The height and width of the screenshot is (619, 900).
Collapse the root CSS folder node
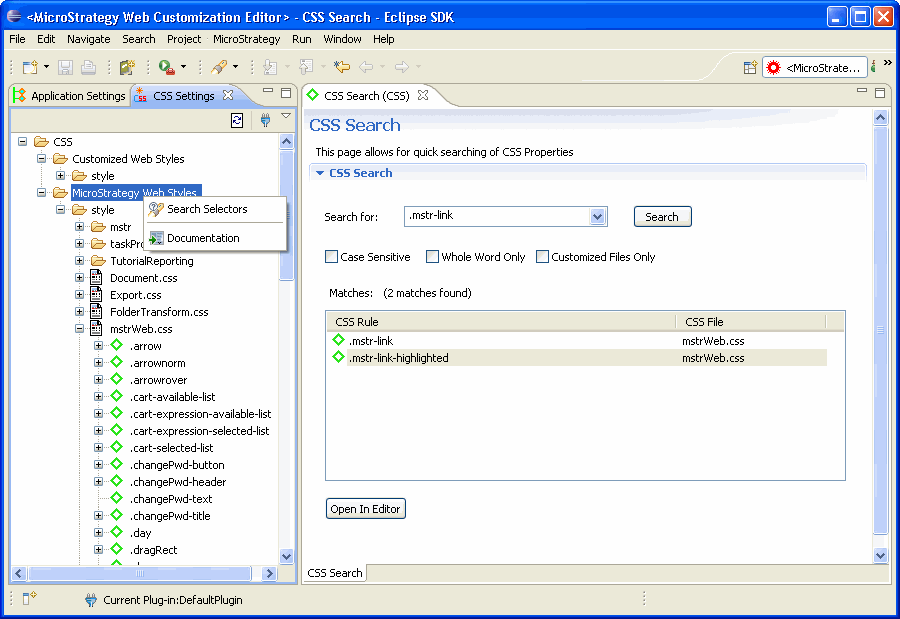coord(22,141)
